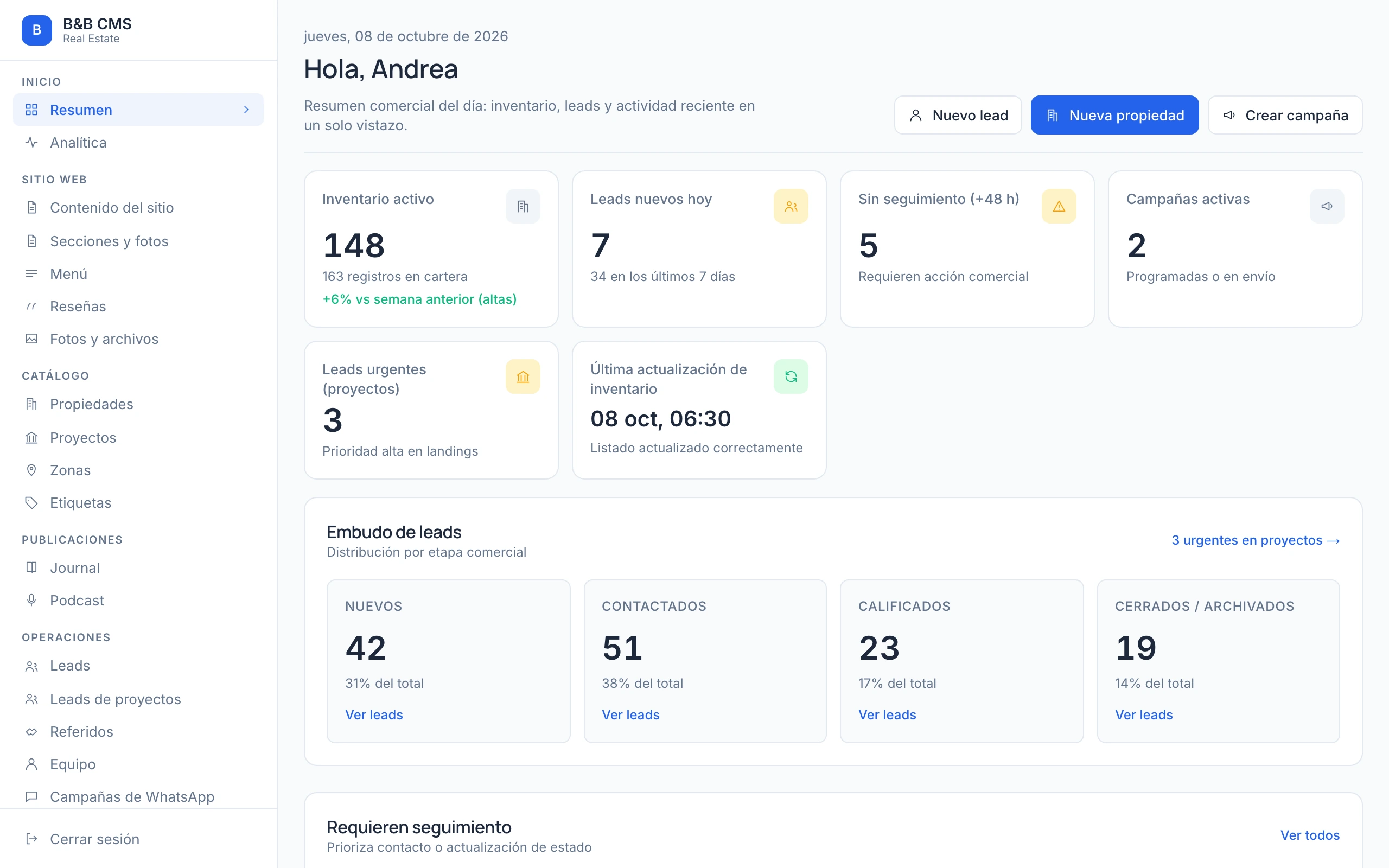Click the Crear campaña button
The image size is (1389, 868).
(x=1285, y=116)
